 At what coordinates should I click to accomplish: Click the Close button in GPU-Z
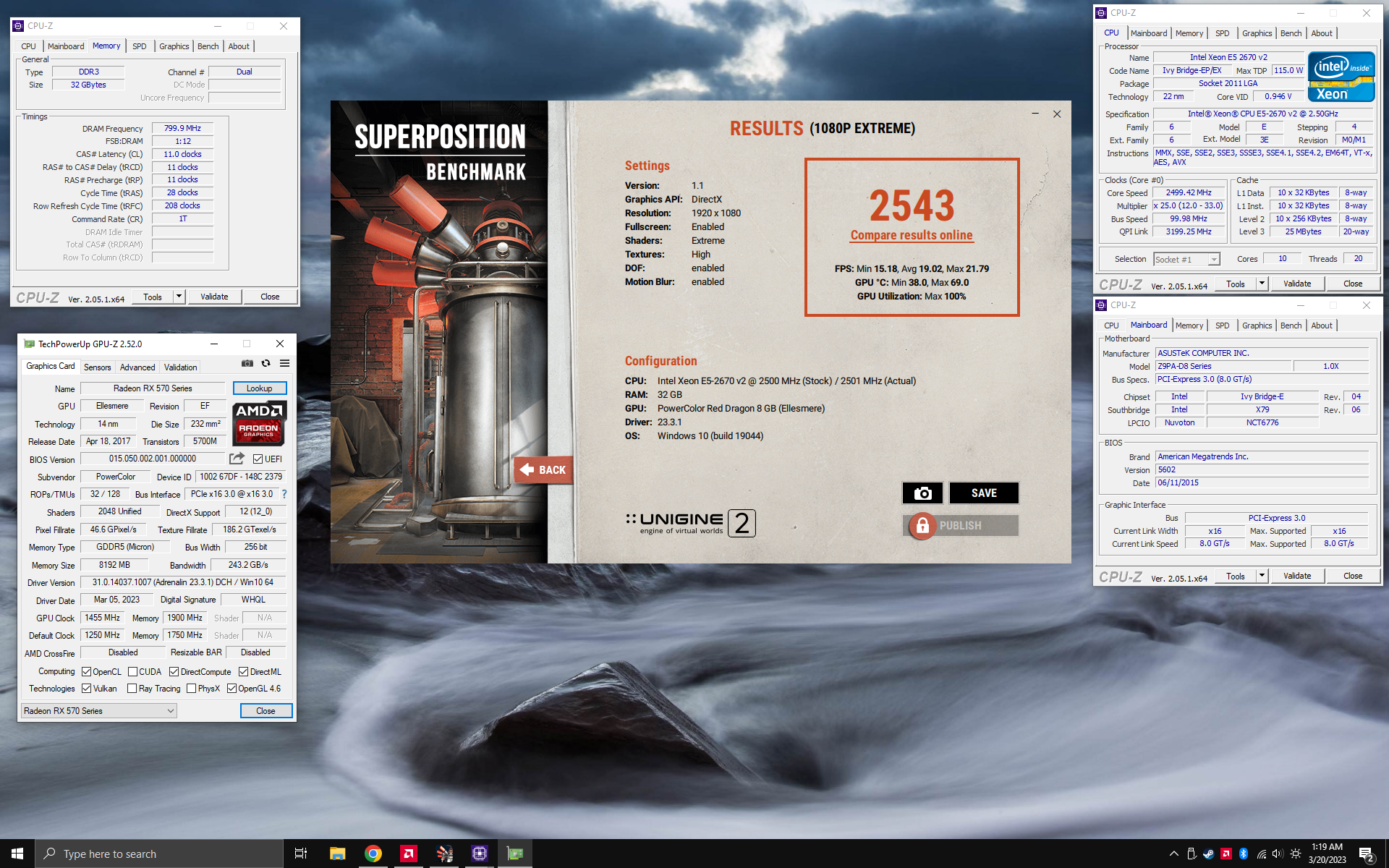(x=266, y=711)
